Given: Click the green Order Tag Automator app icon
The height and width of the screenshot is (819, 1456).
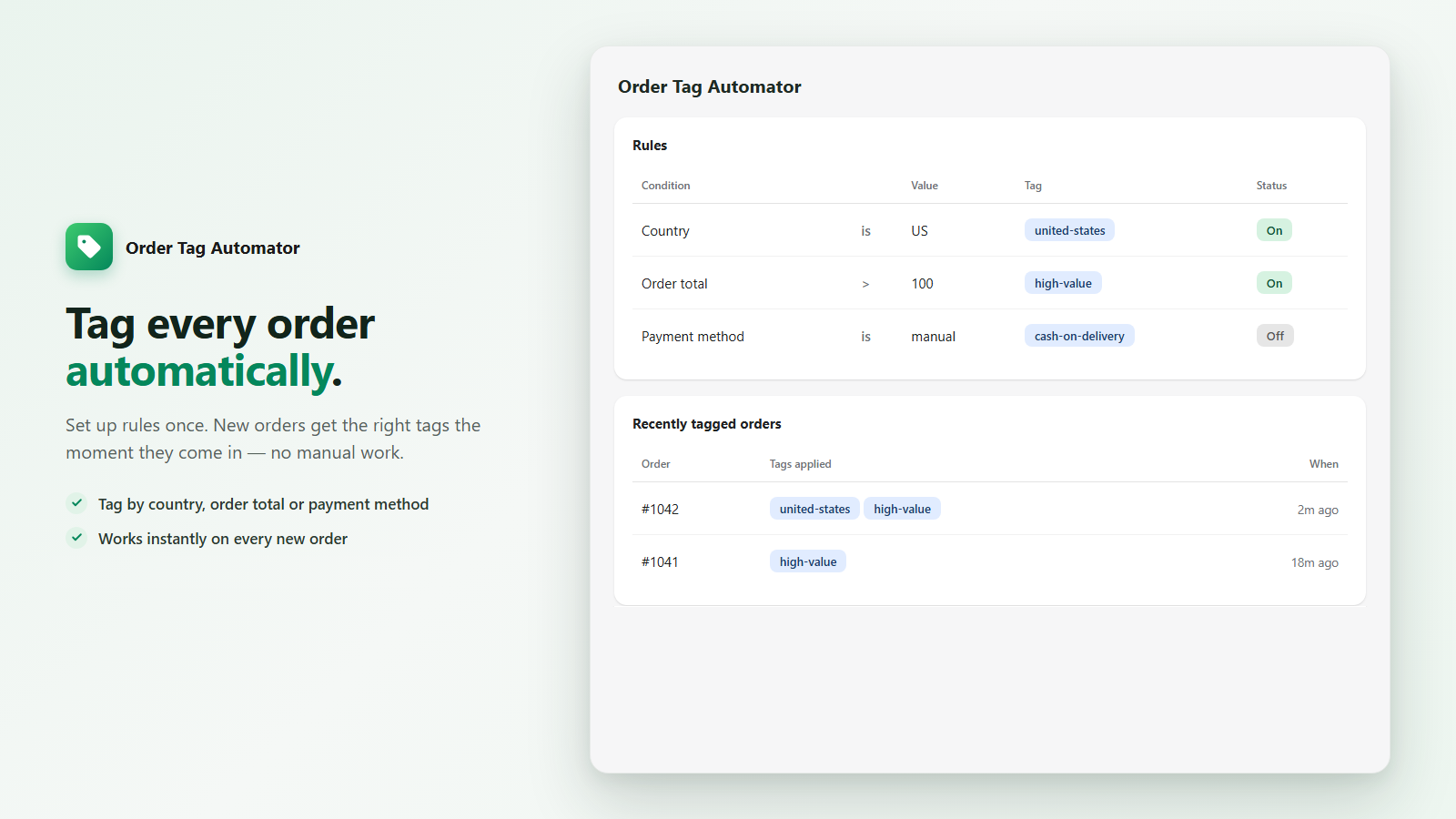Looking at the screenshot, I should [89, 247].
